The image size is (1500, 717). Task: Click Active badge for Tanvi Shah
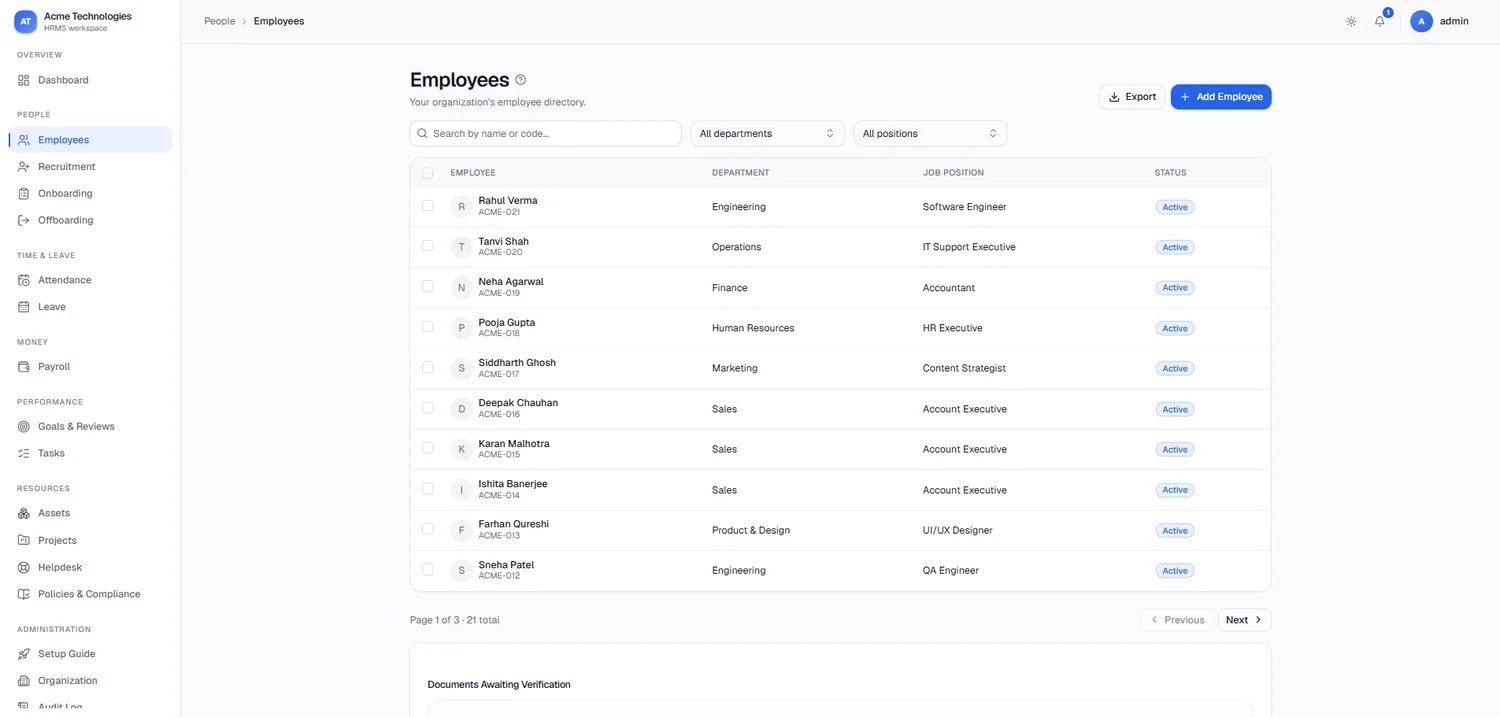1175,247
